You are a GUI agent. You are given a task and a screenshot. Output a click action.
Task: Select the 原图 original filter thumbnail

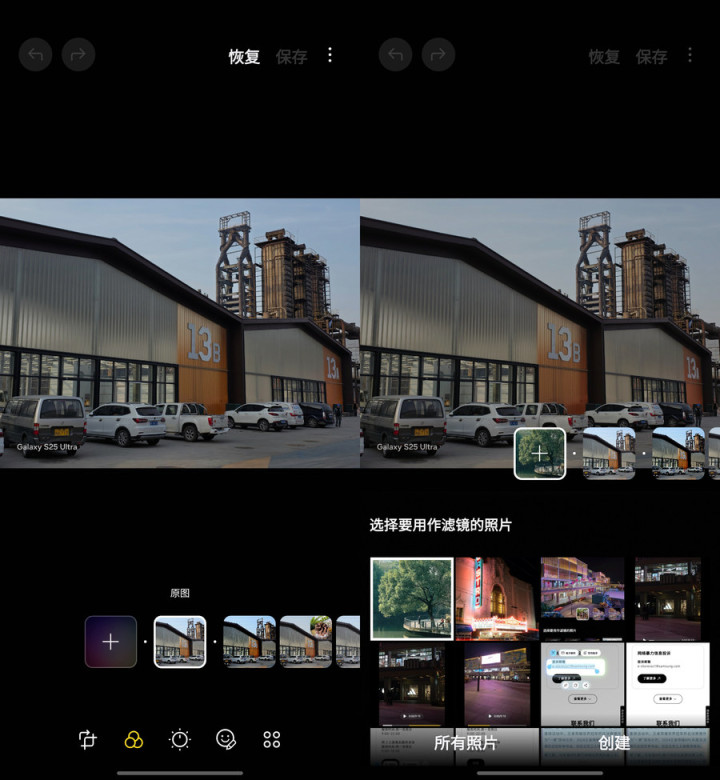click(x=180, y=642)
